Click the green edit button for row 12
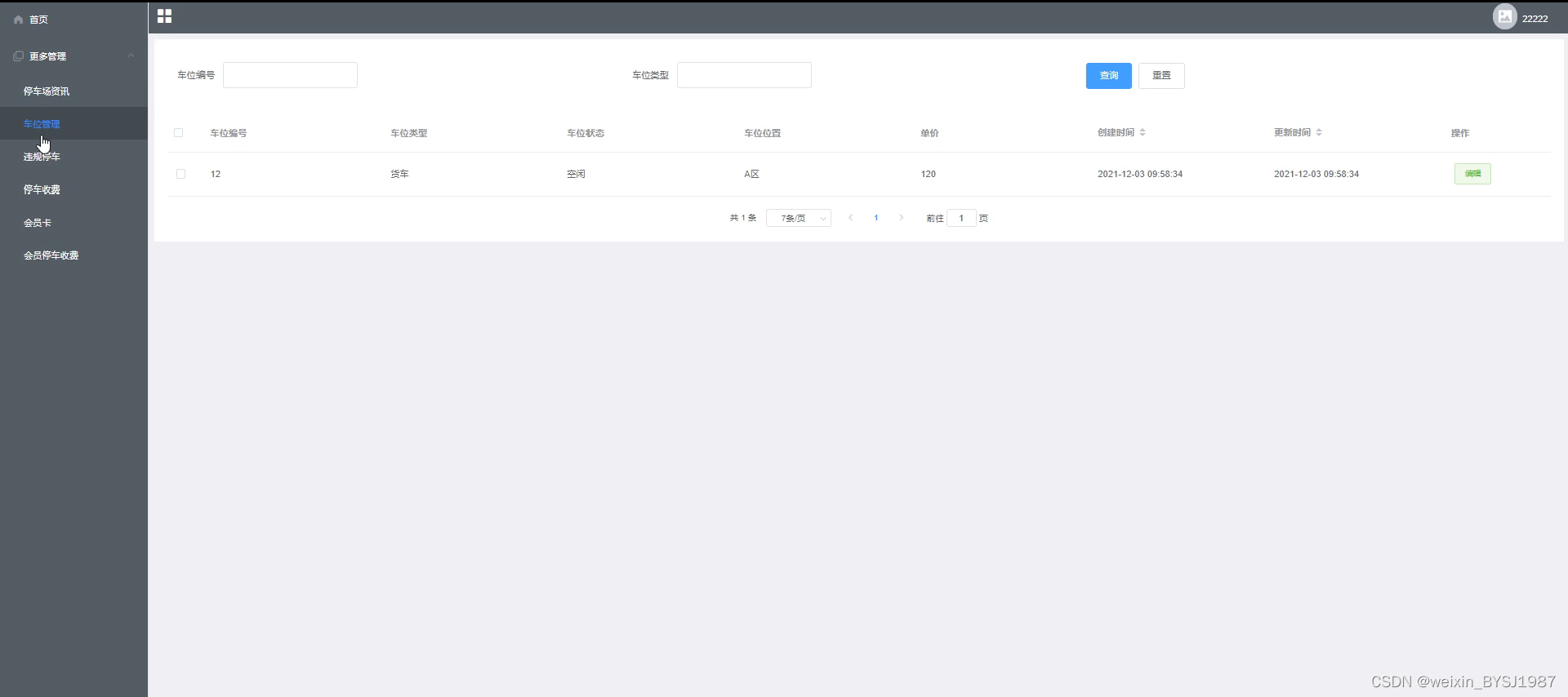This screenshot has width=1568, height=697. pyautogui.click(x=1472, y=174)
